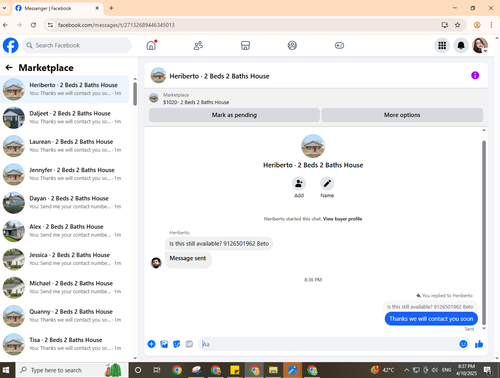This screenshot has height=378, width=500.
Task: Click Mark as pending button
Action: [x=234, y=115]
